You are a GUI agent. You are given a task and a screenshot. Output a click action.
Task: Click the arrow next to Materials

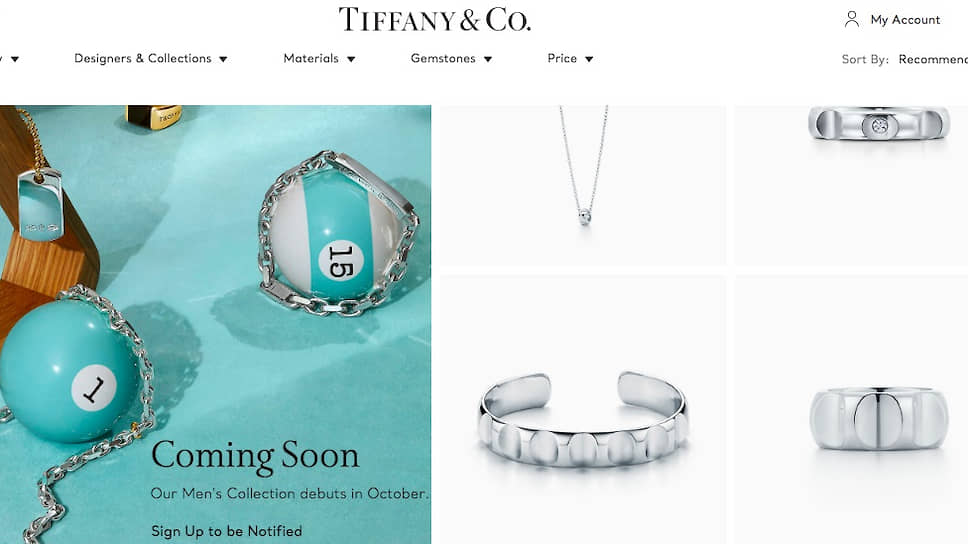click(351, 59)
